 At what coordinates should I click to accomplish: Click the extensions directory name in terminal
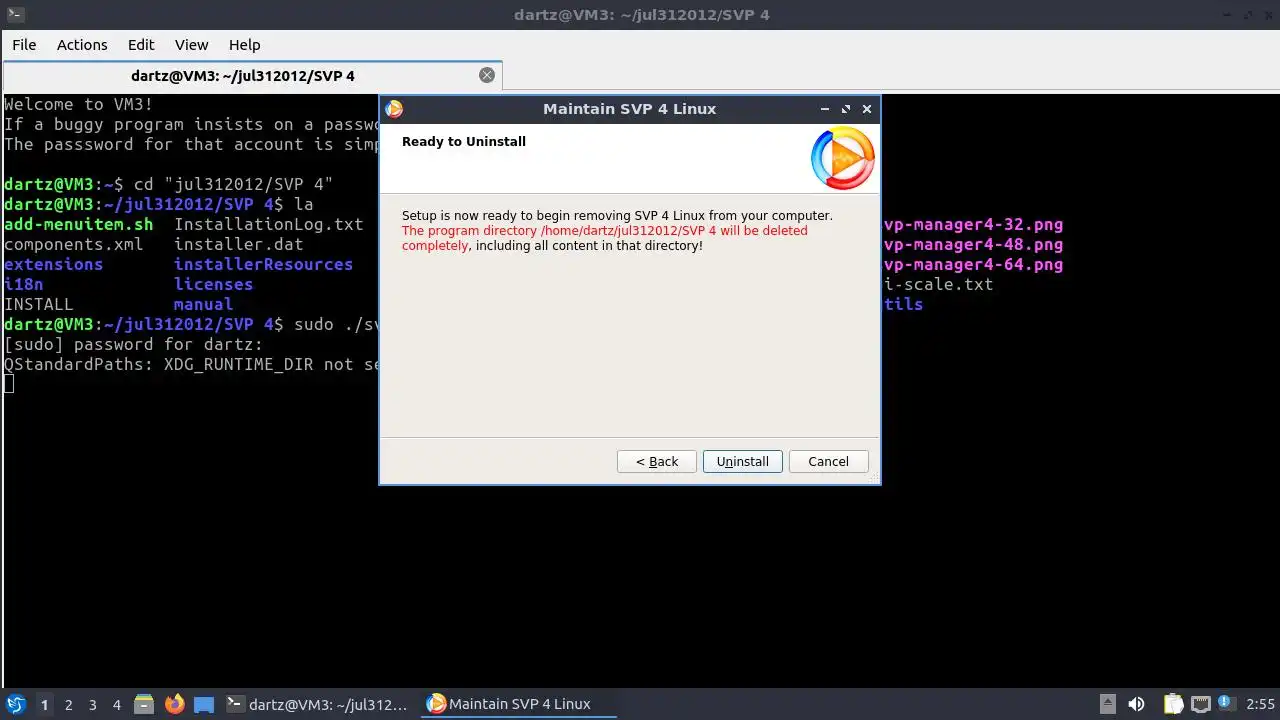click(x=54, y=264)
